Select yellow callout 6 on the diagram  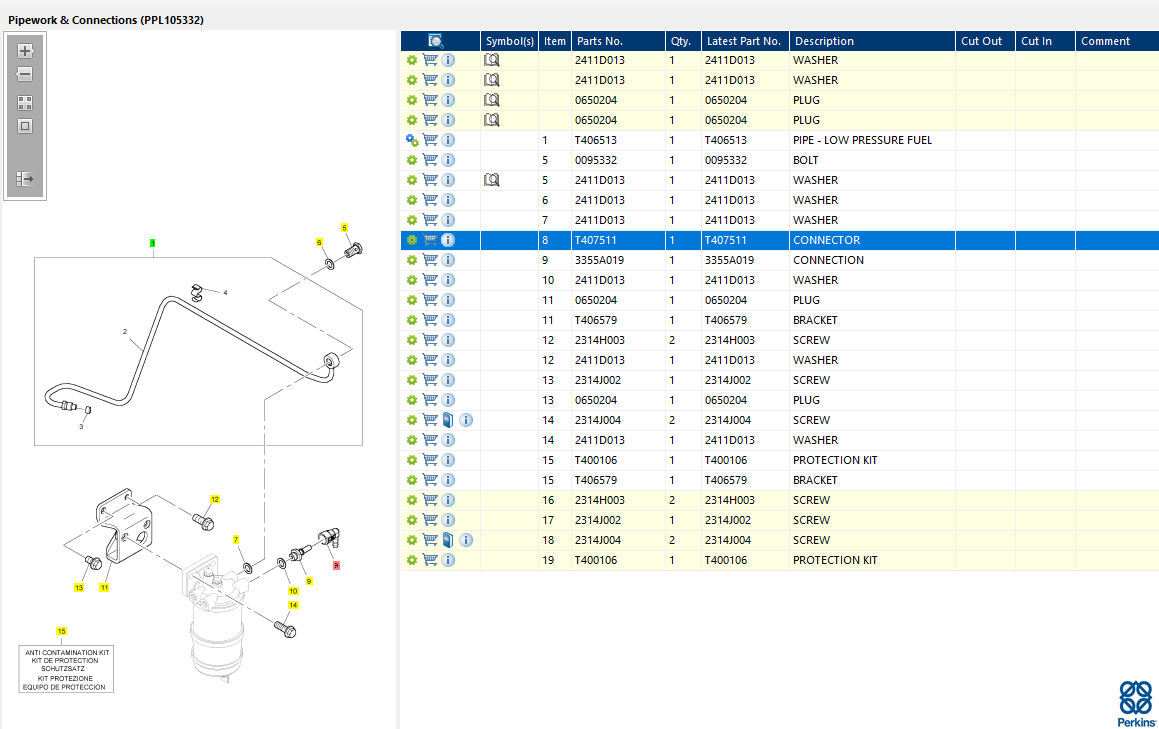(319, 242)
